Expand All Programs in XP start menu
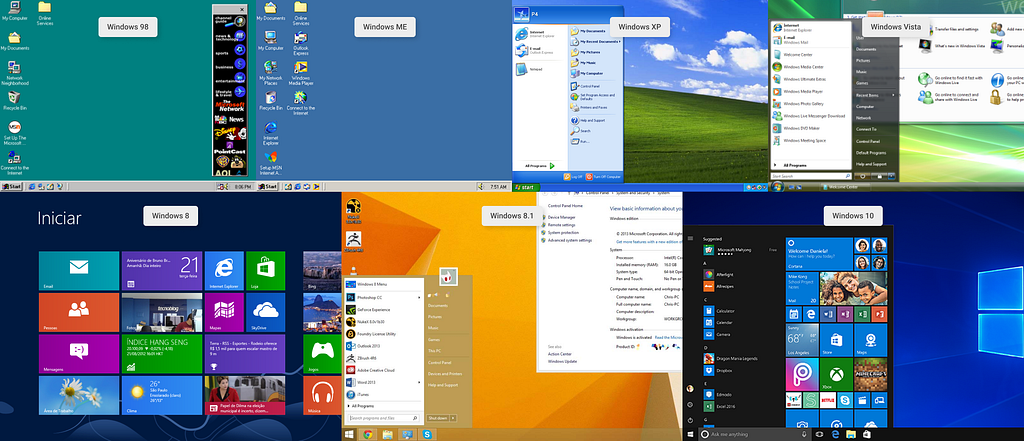The image size is (1024, 441). coord(539,166)
